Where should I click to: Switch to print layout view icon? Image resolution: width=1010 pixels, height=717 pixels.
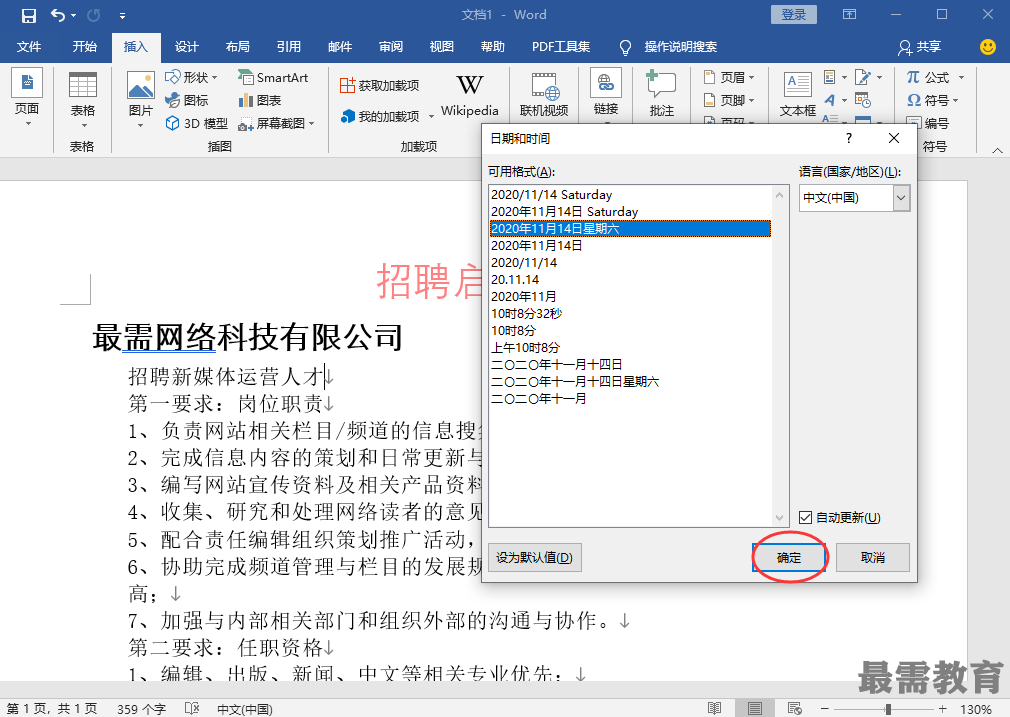click(x=755, y=709)
